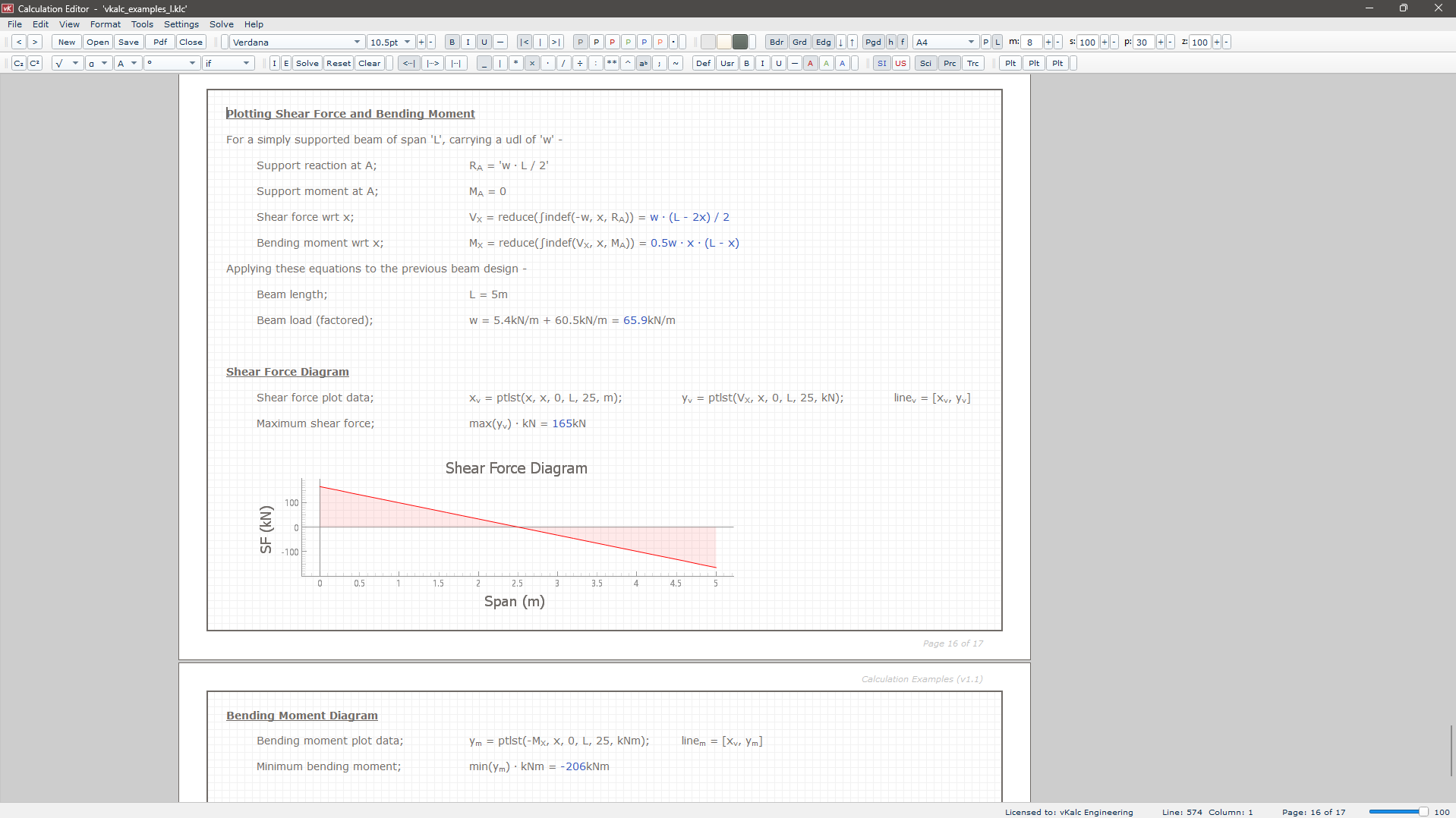The height and width of the screenshot is (818, 1456).
Task: Click the red P paragraph color button
Action: click(x=612, y=42)
